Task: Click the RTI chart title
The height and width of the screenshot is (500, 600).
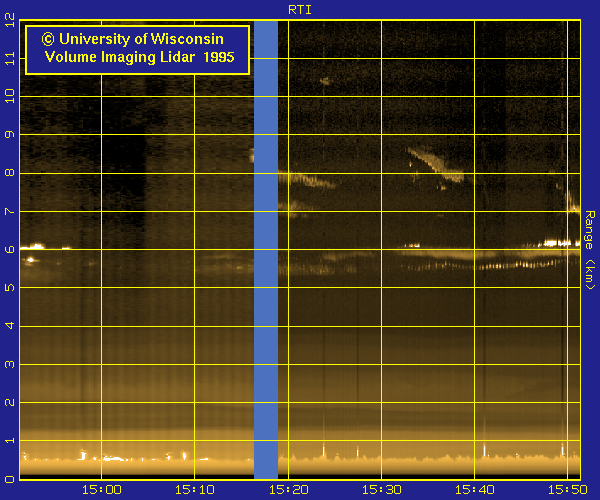Action: click(300, 10)
